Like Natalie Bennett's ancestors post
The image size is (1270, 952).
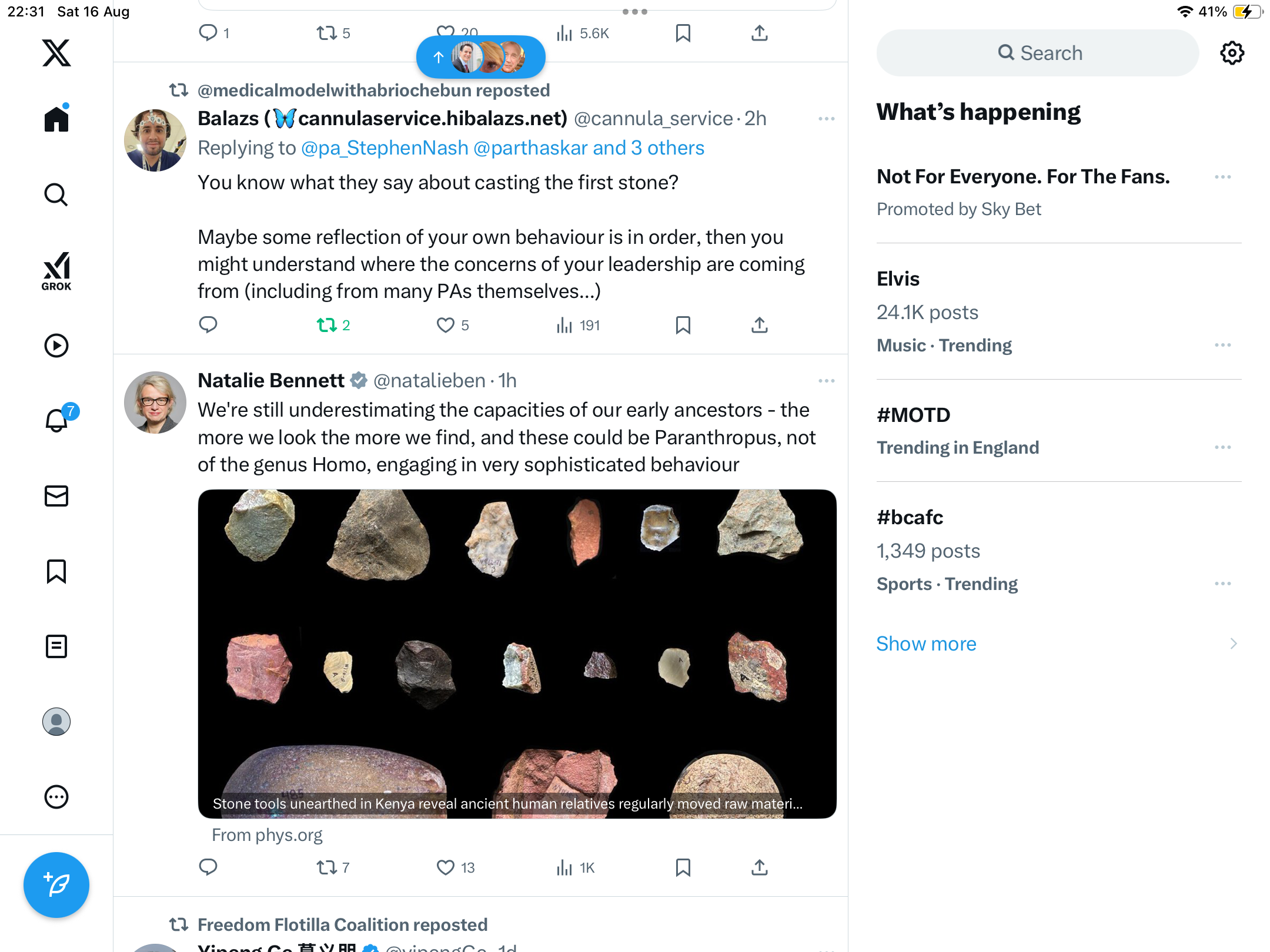446,867
